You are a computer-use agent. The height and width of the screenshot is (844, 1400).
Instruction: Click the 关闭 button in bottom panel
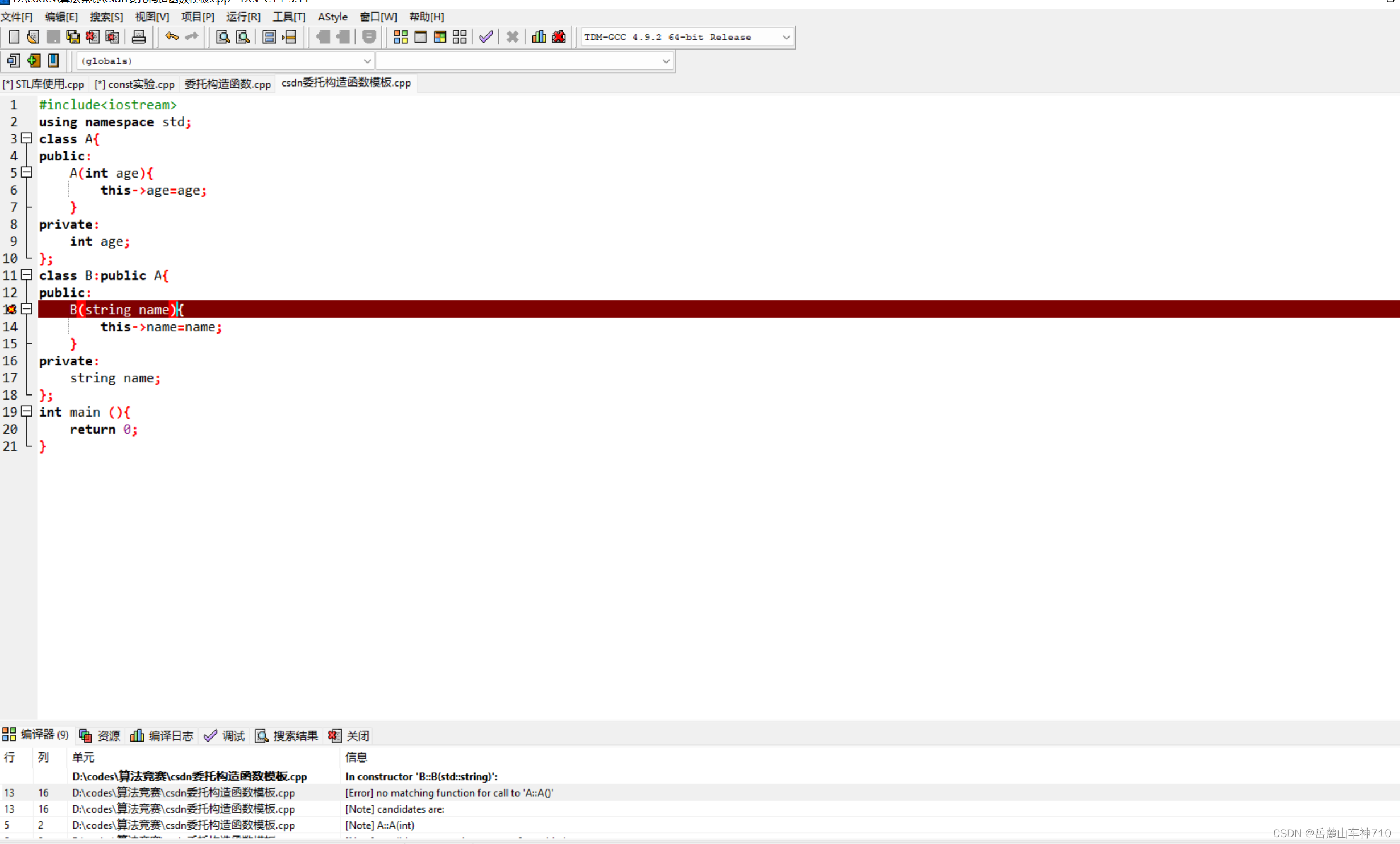pyautogui.click(x=349, y=736)
